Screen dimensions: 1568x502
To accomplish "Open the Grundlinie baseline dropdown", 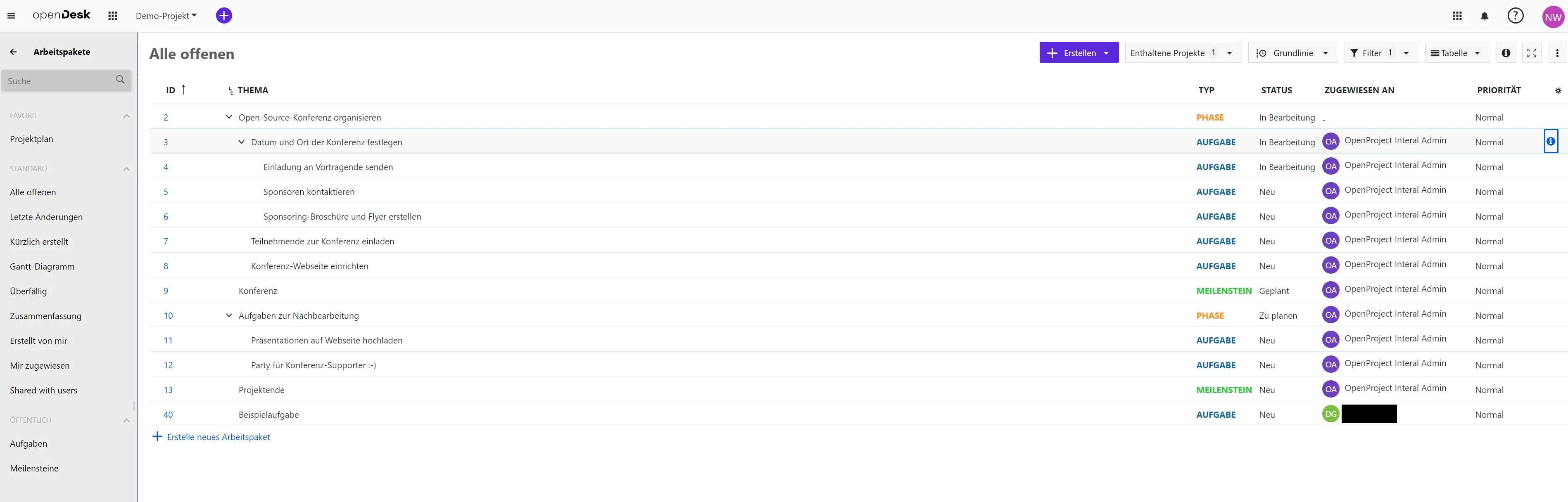I will pyautogui.click(x=1292, y=53).
